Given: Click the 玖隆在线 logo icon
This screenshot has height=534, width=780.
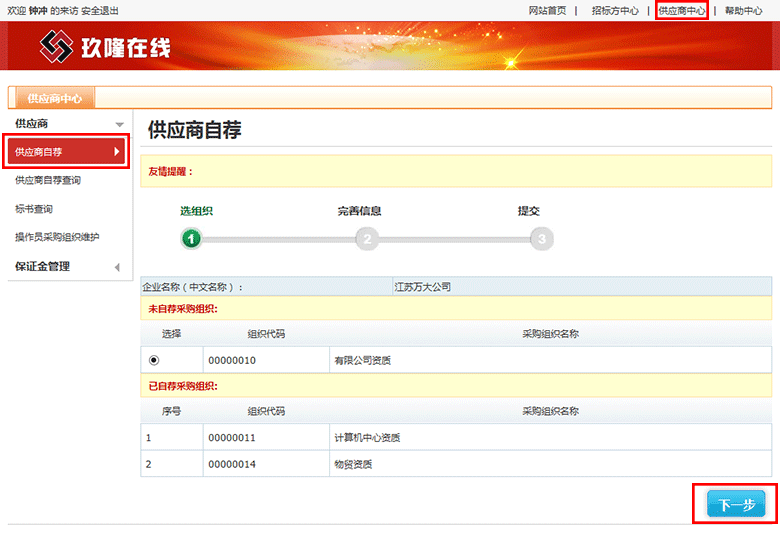Looking at the screenshot, I should (x=57, y=46).
